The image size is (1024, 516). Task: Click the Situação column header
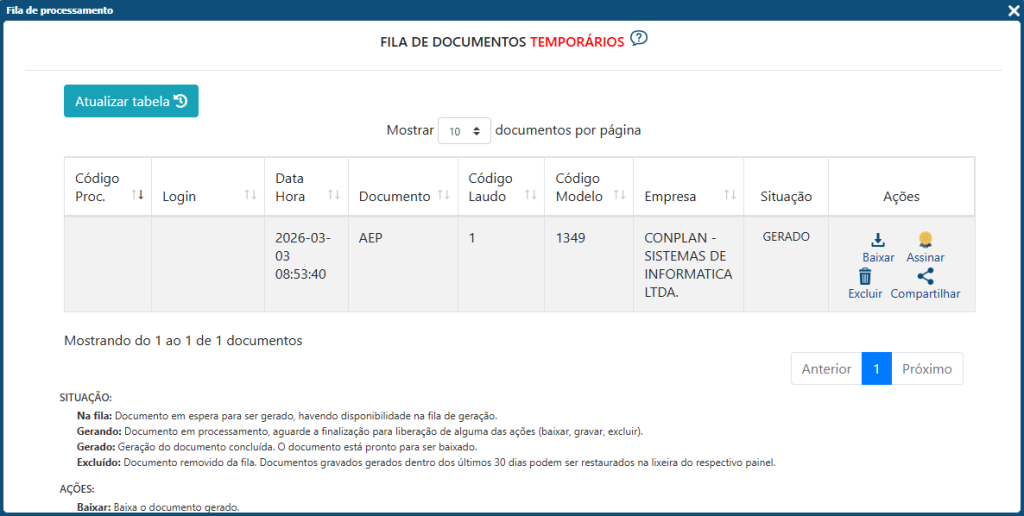[786, 196]
